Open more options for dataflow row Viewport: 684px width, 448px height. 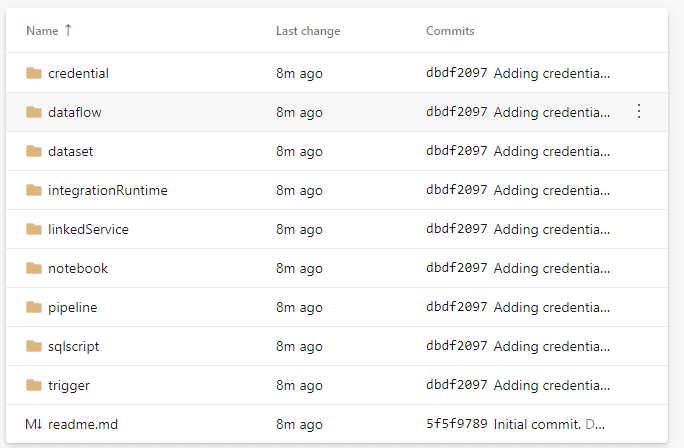639,112
